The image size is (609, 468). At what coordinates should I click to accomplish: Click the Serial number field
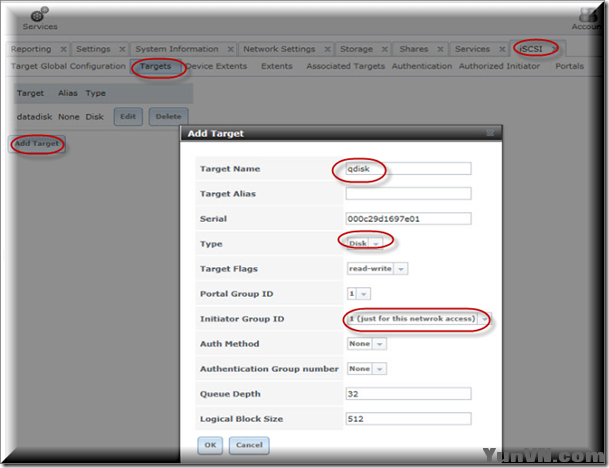[x=408, y=219]
